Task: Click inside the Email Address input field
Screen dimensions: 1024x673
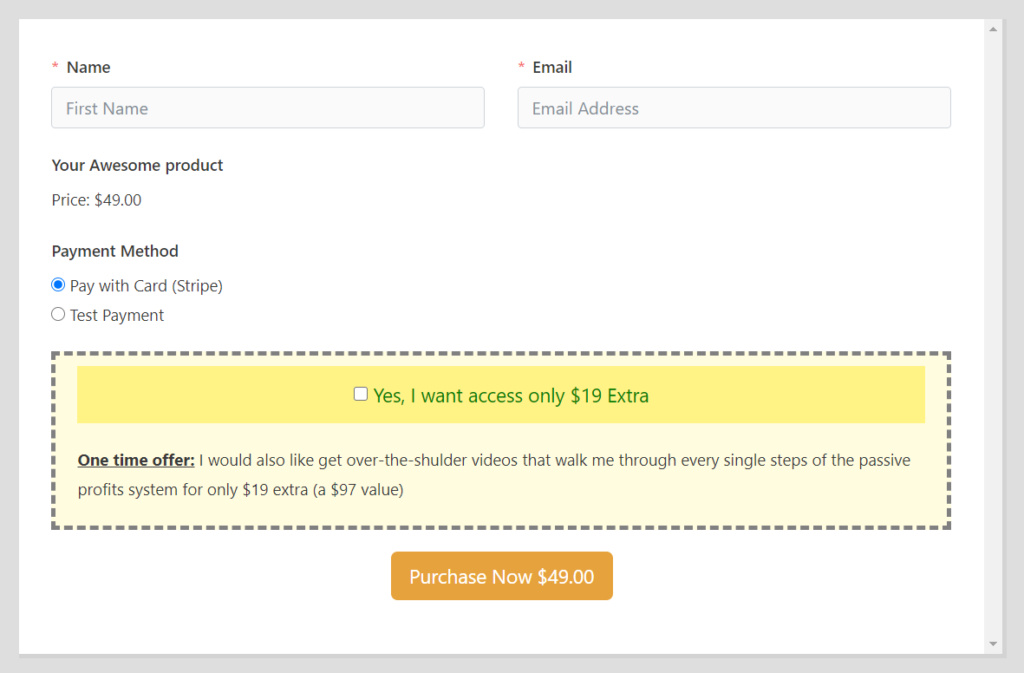Action: pos(733,107)
